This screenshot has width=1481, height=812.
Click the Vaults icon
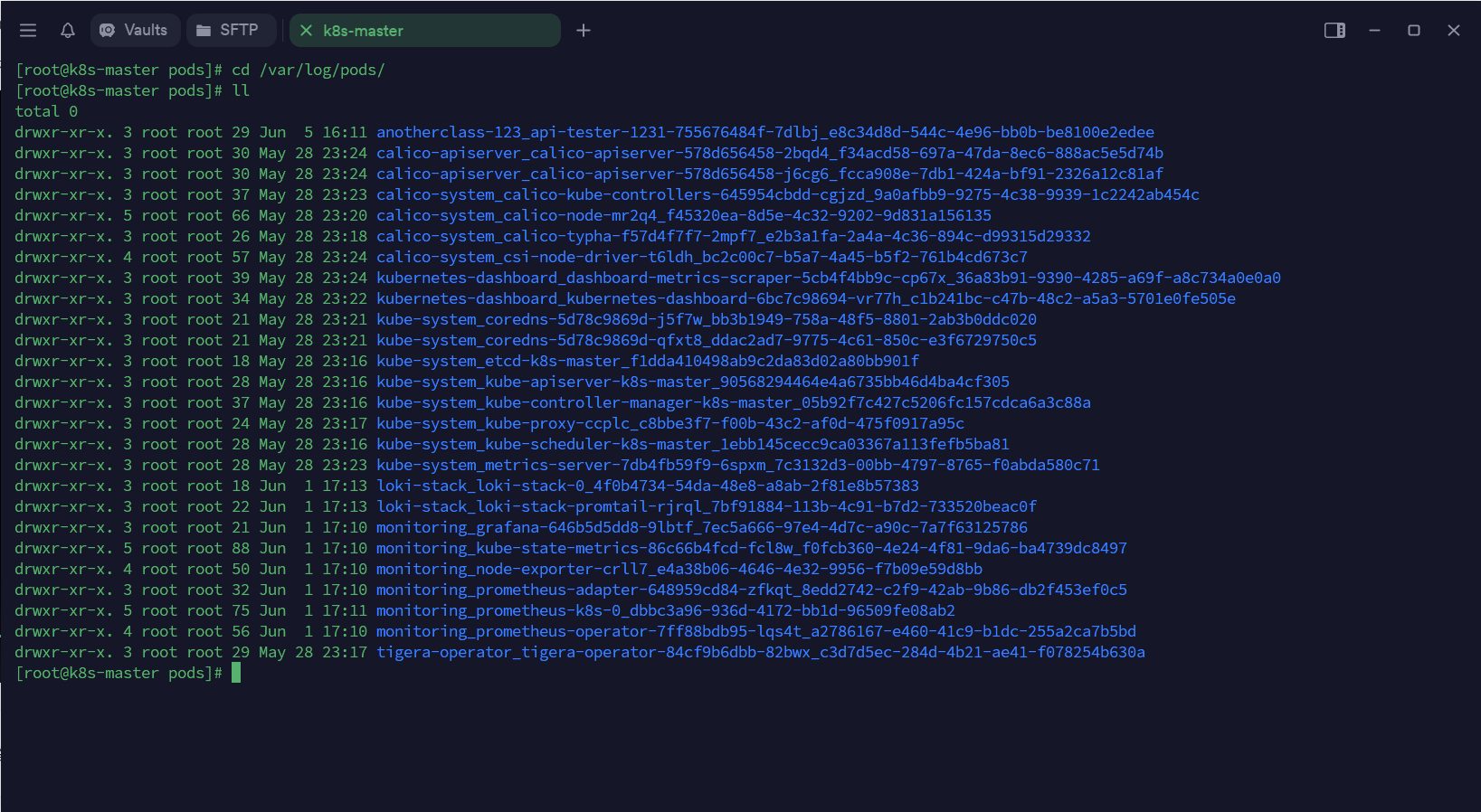tap(108, 30)
